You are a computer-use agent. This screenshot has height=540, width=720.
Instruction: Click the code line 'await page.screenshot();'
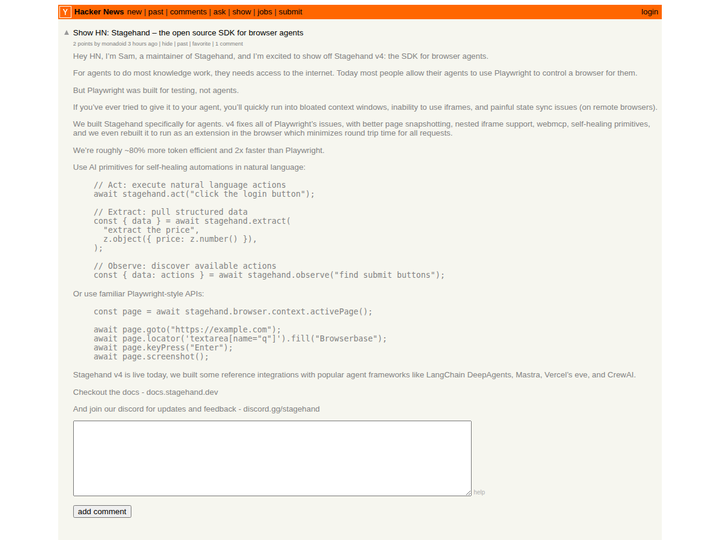pyautogui.click(x=151, y=357)
